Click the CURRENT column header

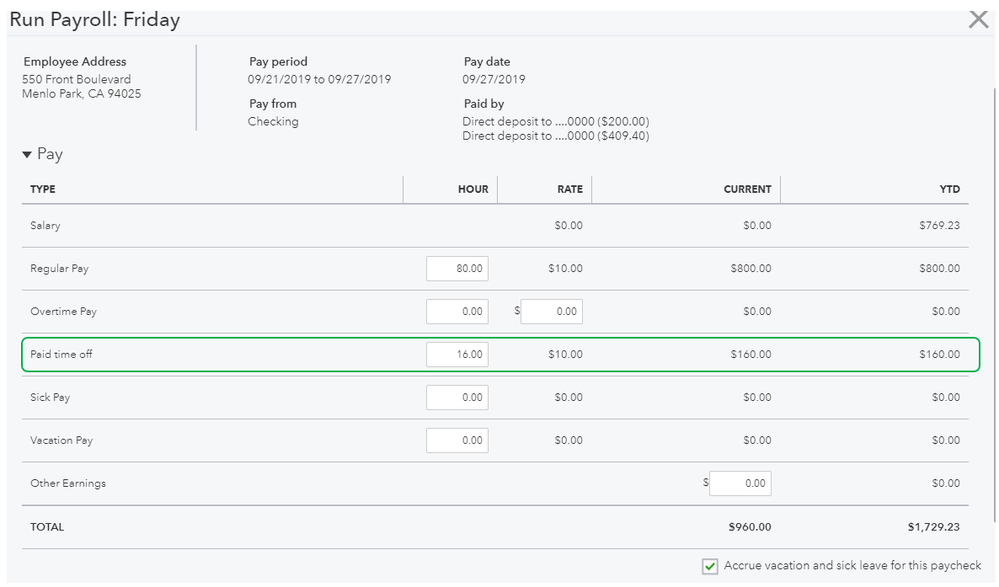tap(748, 189)
